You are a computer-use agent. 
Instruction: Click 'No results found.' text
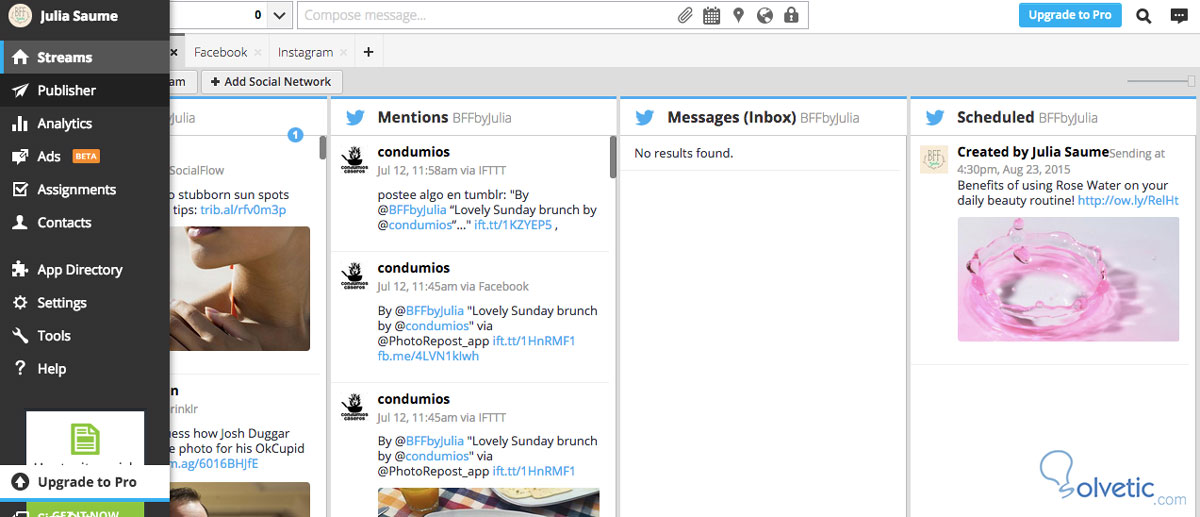684,153
